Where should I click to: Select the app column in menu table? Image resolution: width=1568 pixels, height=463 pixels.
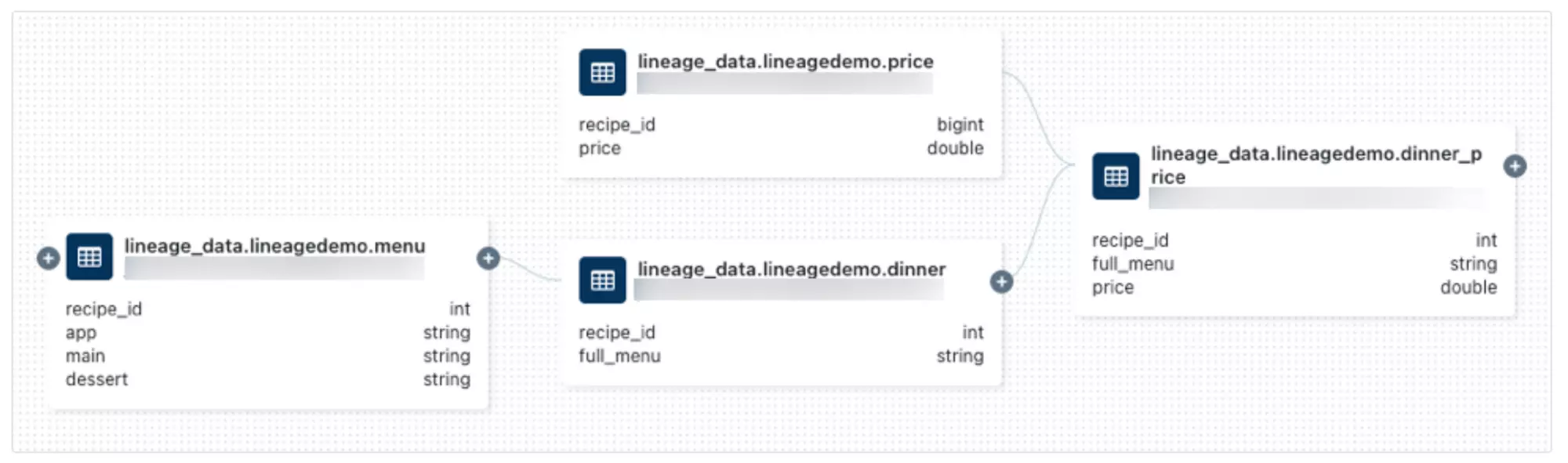[268, 332]
